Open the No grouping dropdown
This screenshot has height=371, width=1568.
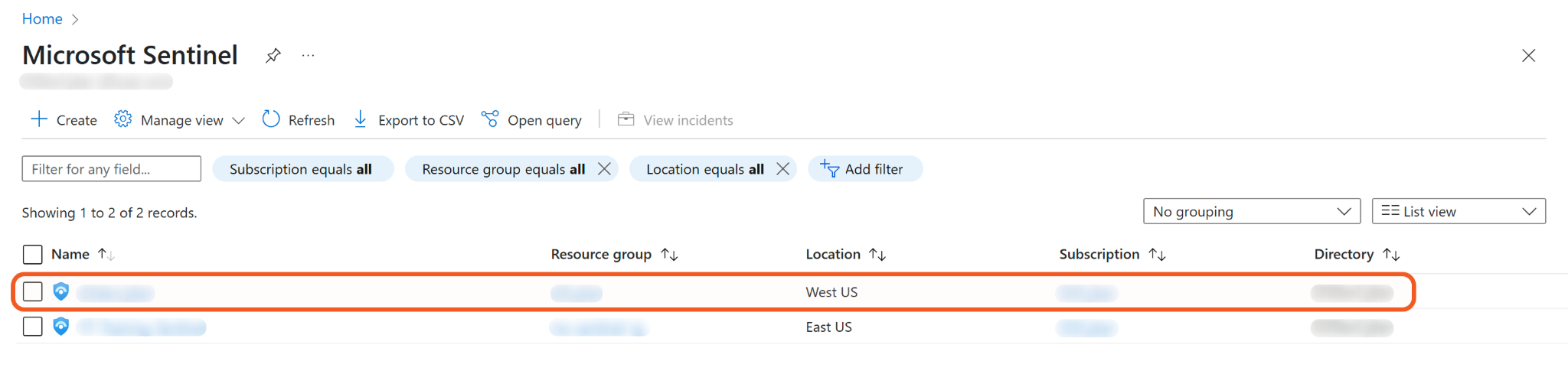click(1251, 212)
